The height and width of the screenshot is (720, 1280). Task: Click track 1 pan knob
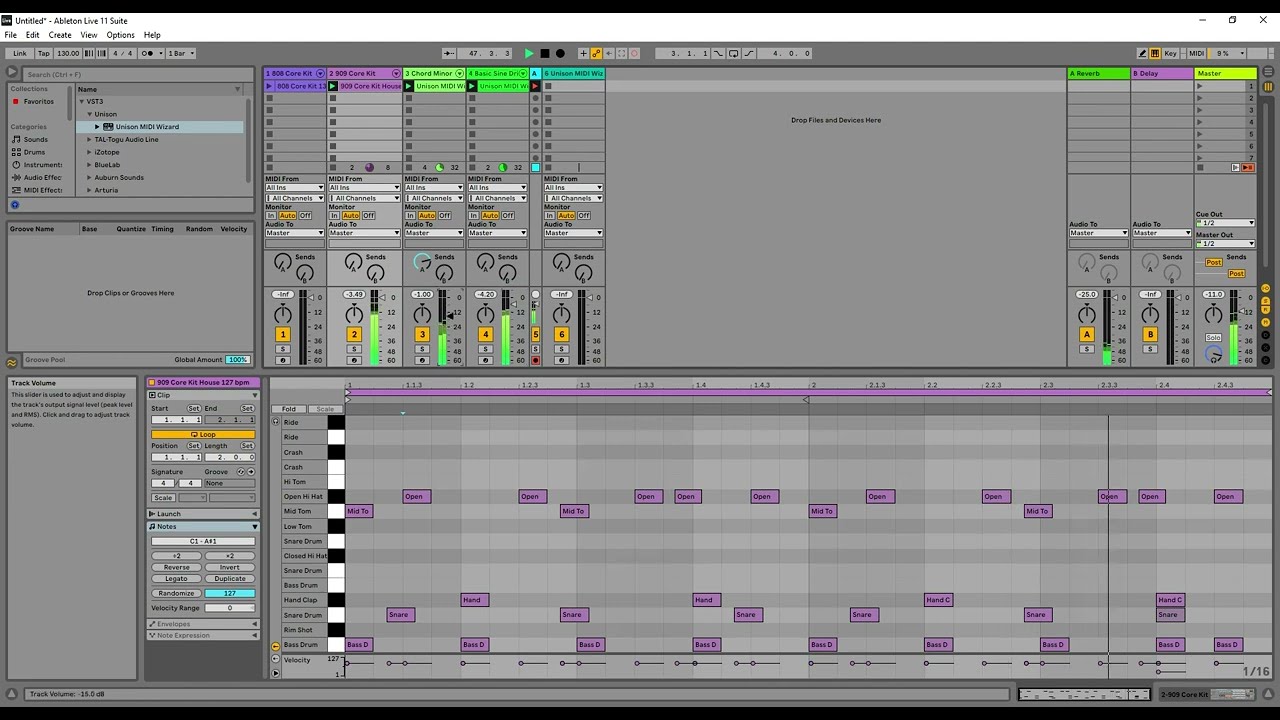tap(283, 314)
